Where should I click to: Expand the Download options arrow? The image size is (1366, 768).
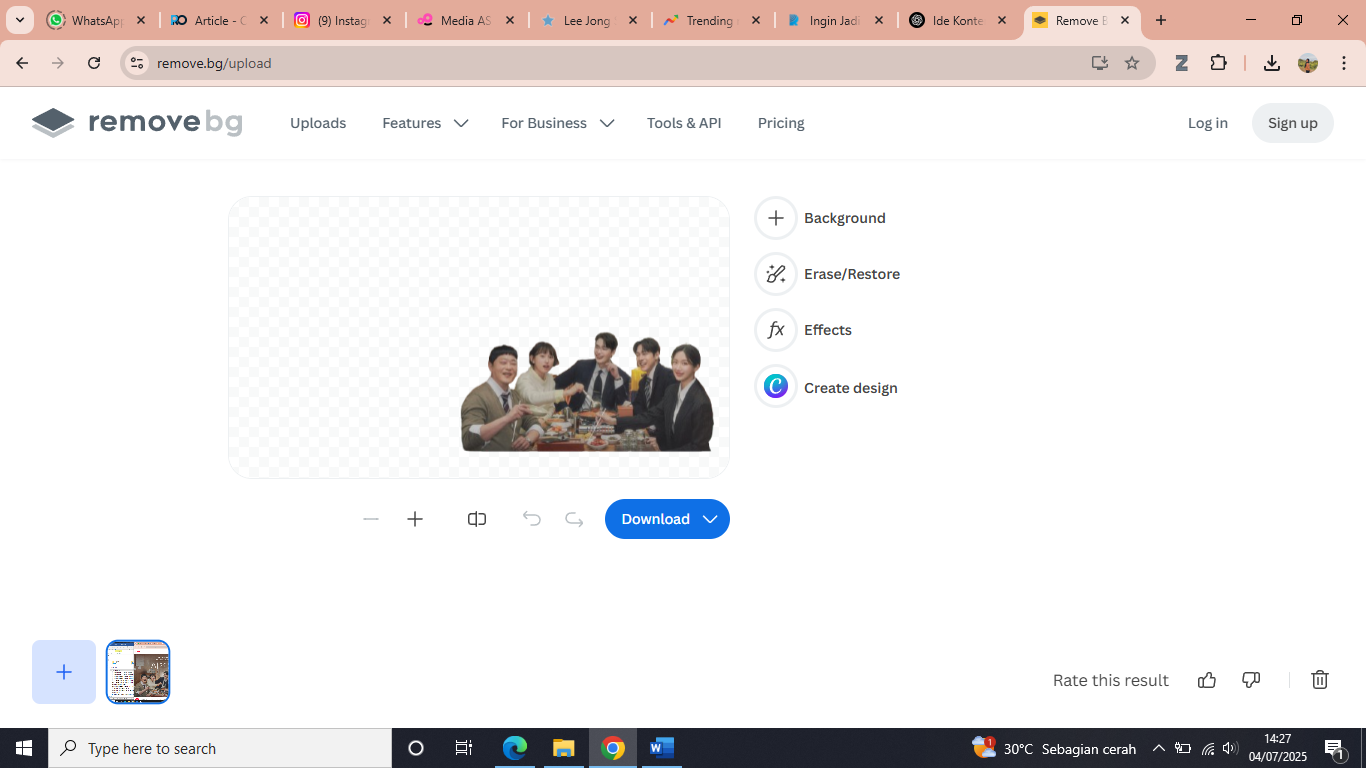click(710, 519)
